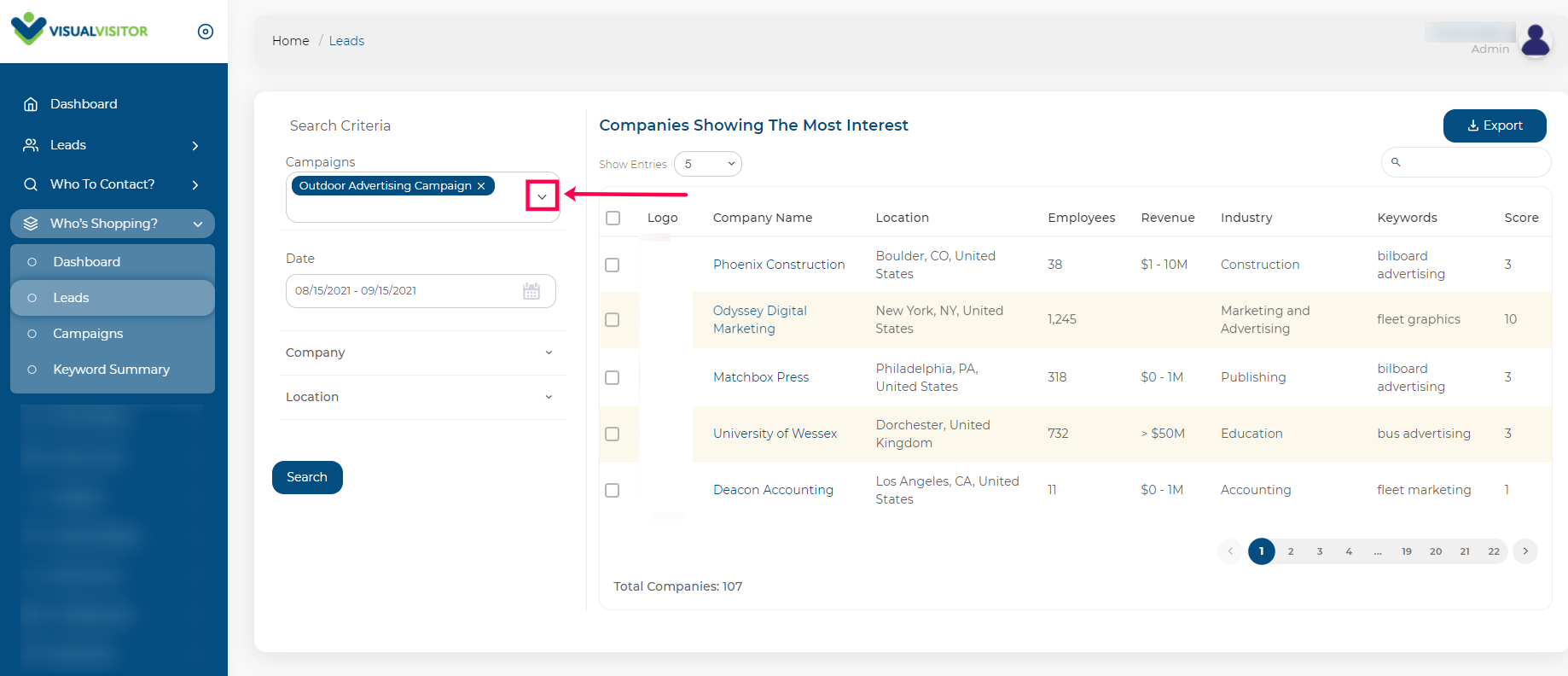Click 'fleet graphics' keyword cell

pos(1419,319)
